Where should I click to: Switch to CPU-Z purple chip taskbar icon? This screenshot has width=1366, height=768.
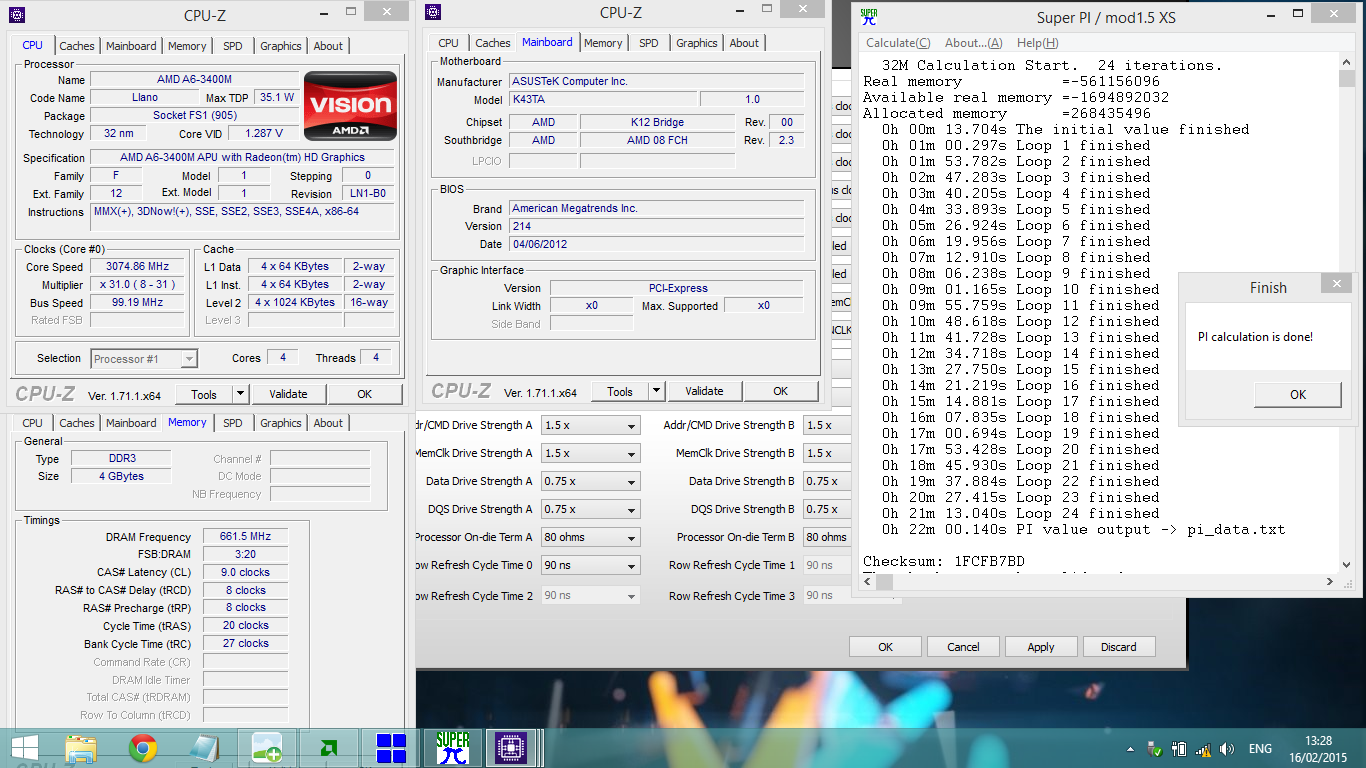tap(512, 748)
